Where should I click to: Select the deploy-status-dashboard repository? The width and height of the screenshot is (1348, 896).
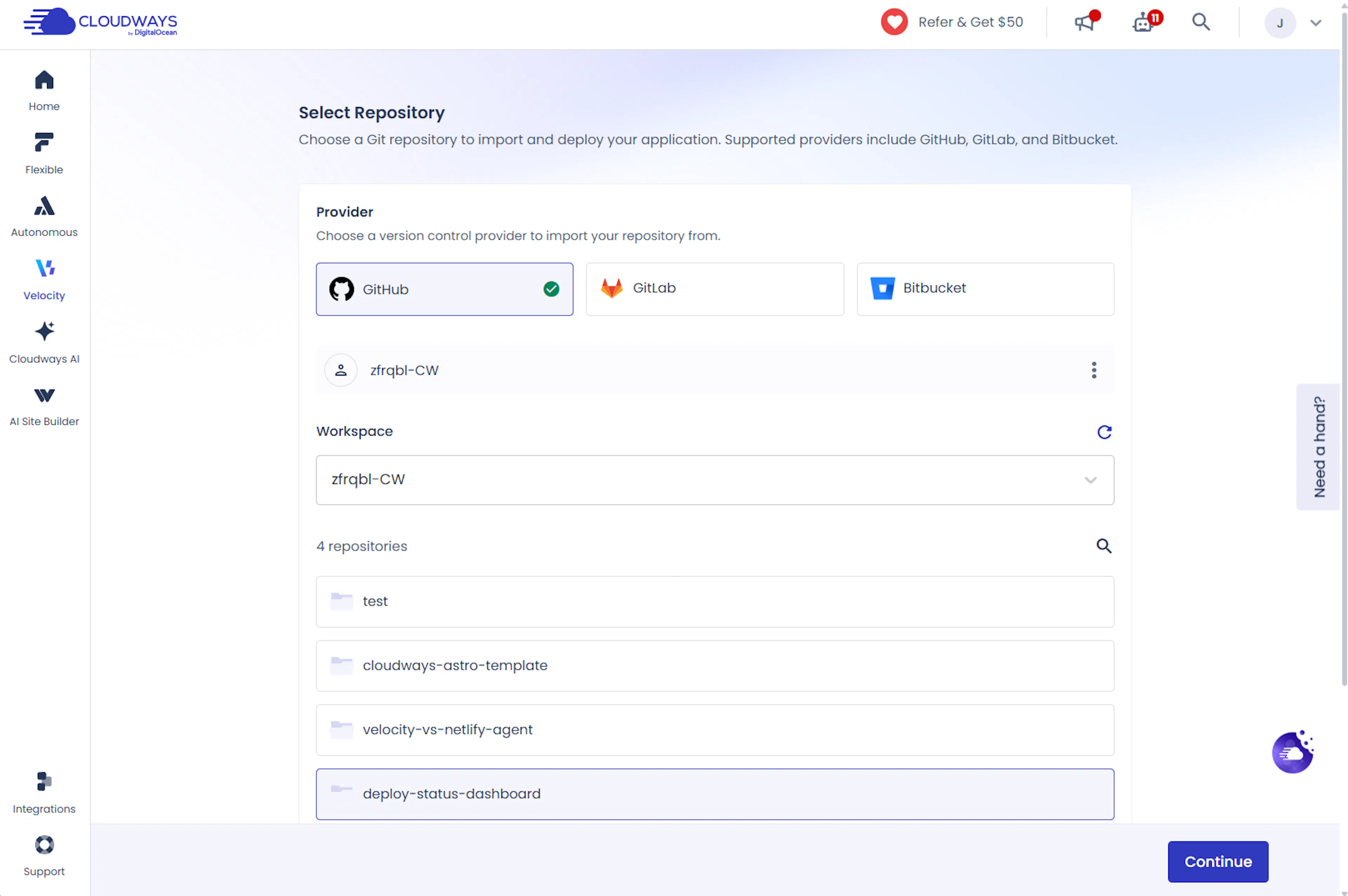tap(714, 794)
